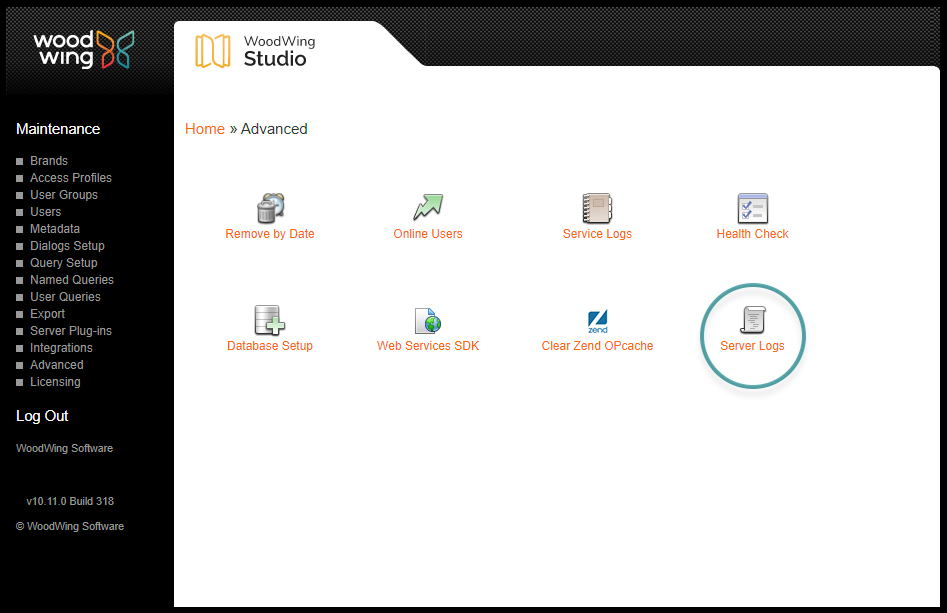Open the Health Check checklist icon
This screenshot has width=947, height=613.
752,208
